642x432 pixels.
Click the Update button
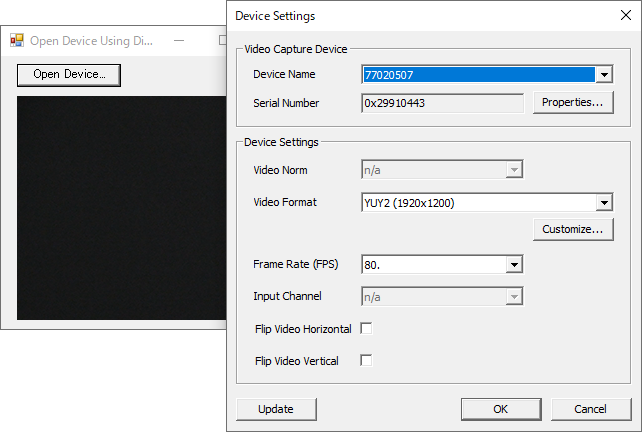pyautogui.click(x=276, y=409)
